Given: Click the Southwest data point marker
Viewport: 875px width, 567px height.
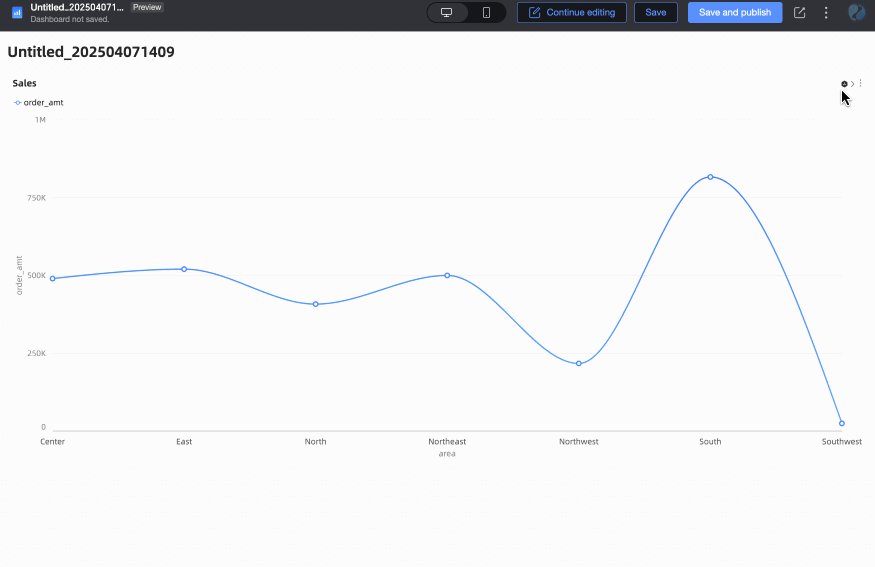Looking at the screenshot, I should coord(842,424).
